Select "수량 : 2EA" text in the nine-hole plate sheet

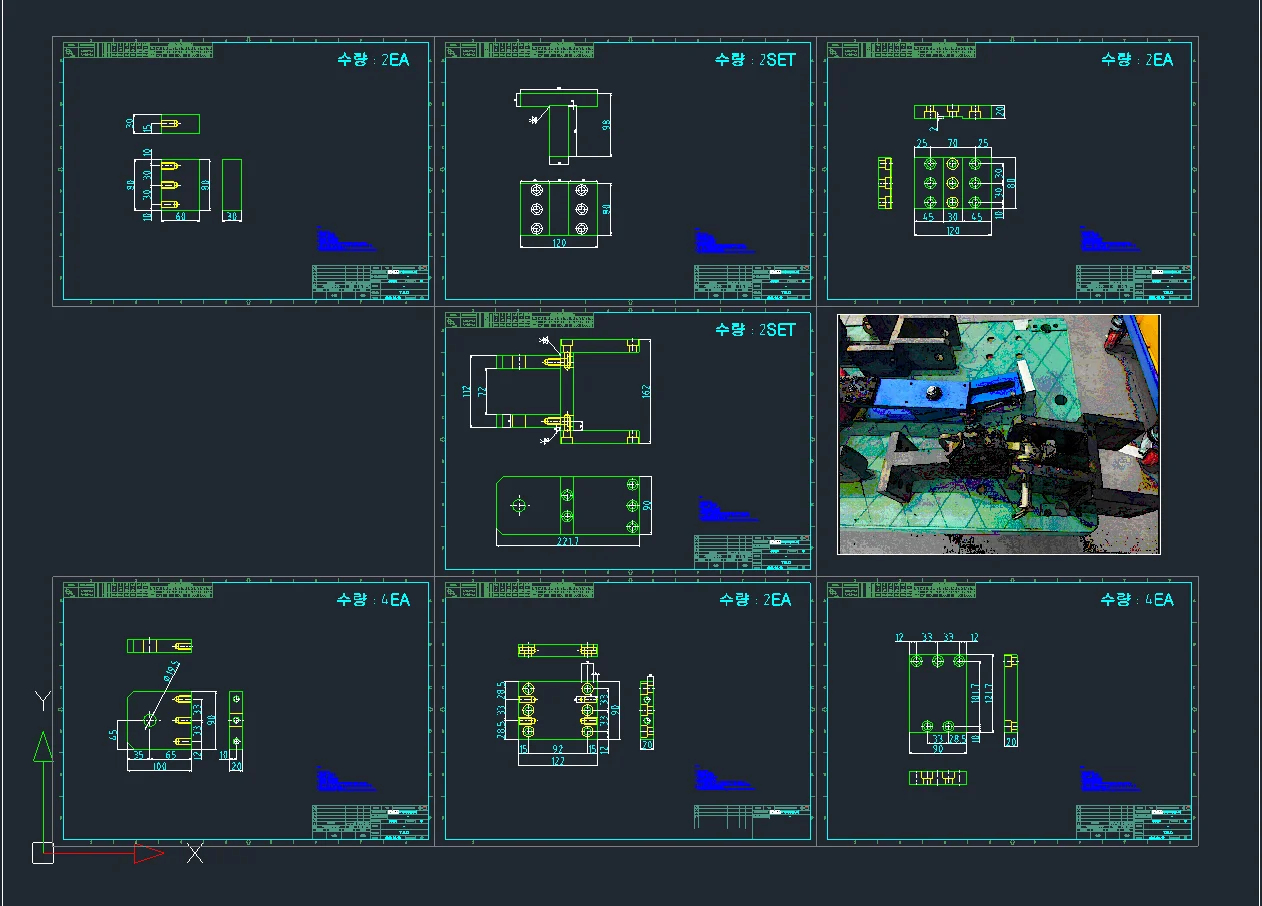(x=1137, y=60)
